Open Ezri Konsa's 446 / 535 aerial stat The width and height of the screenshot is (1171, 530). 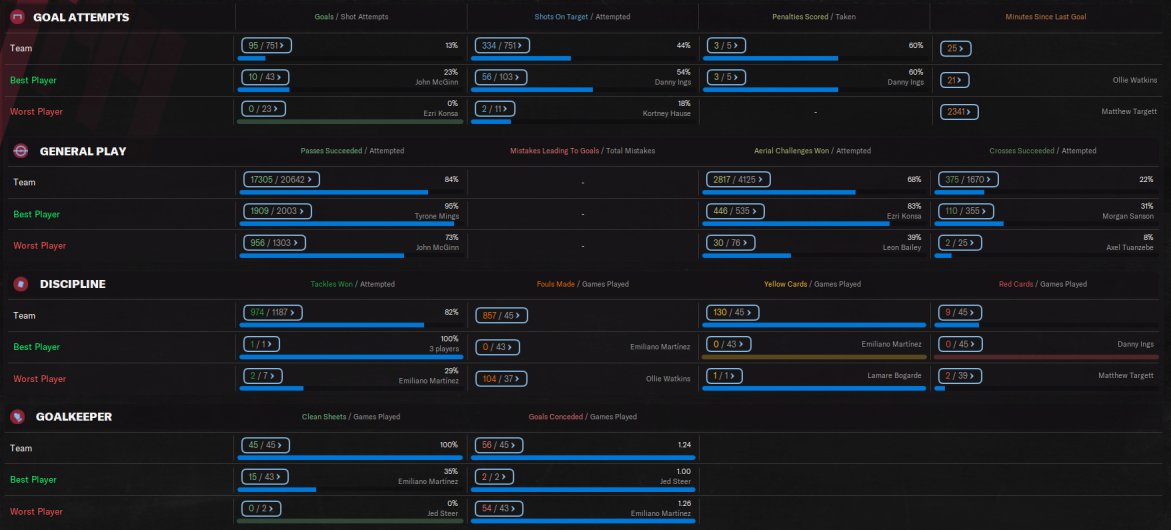[736, 211]
